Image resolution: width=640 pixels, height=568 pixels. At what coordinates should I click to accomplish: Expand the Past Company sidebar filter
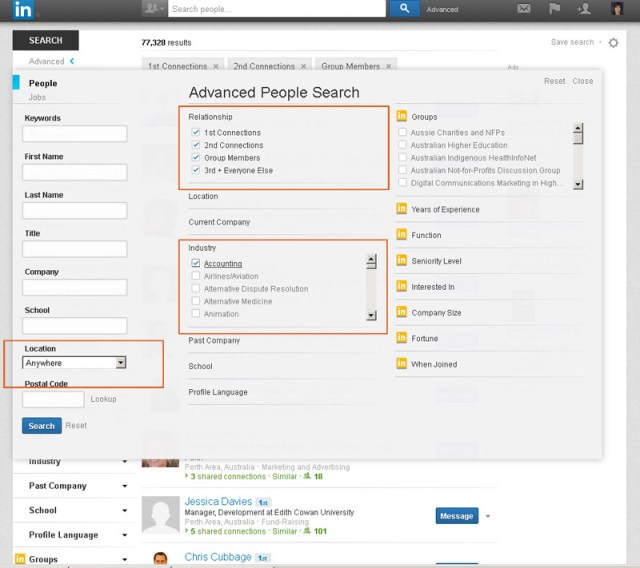tap(124, 486)
